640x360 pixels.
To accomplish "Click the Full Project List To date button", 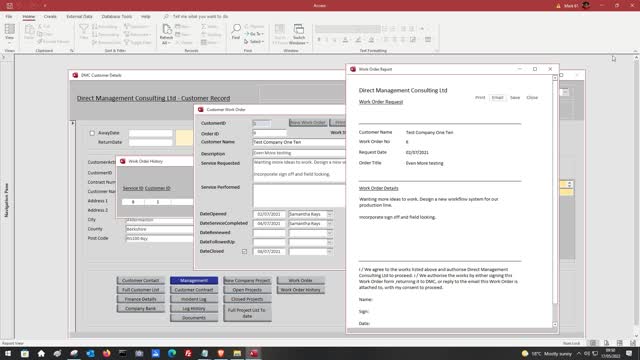I will click(247, 313).
